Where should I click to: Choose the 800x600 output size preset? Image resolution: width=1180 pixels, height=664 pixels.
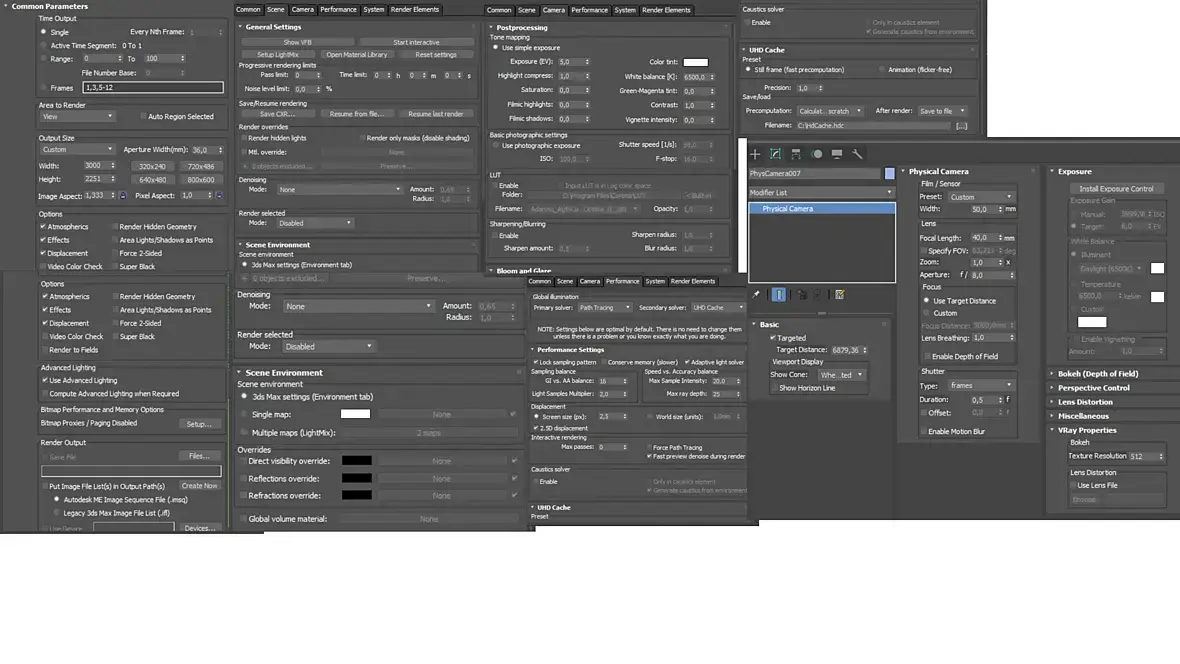(200, 180)
